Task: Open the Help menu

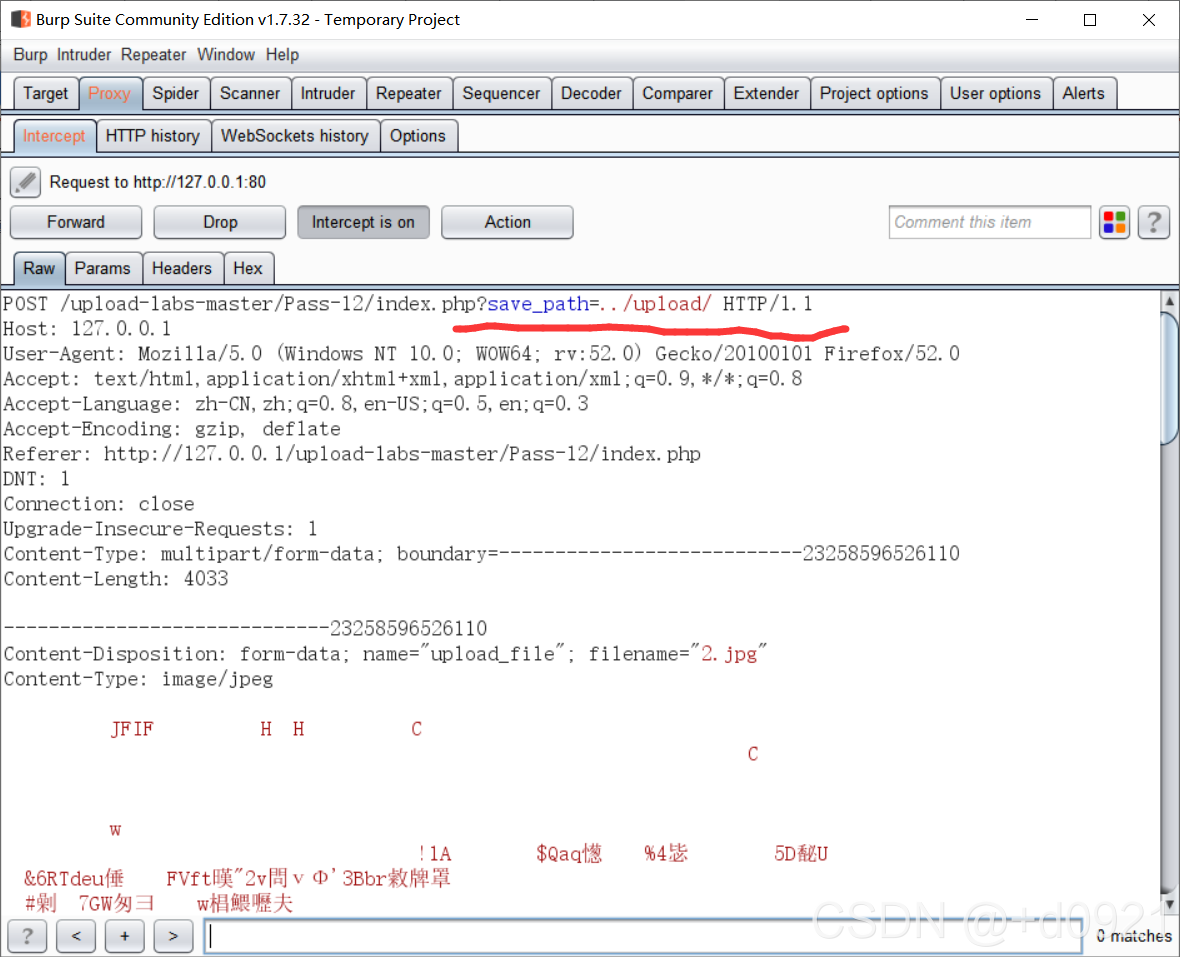Action: pyautogui.click(x=282, y=55)
